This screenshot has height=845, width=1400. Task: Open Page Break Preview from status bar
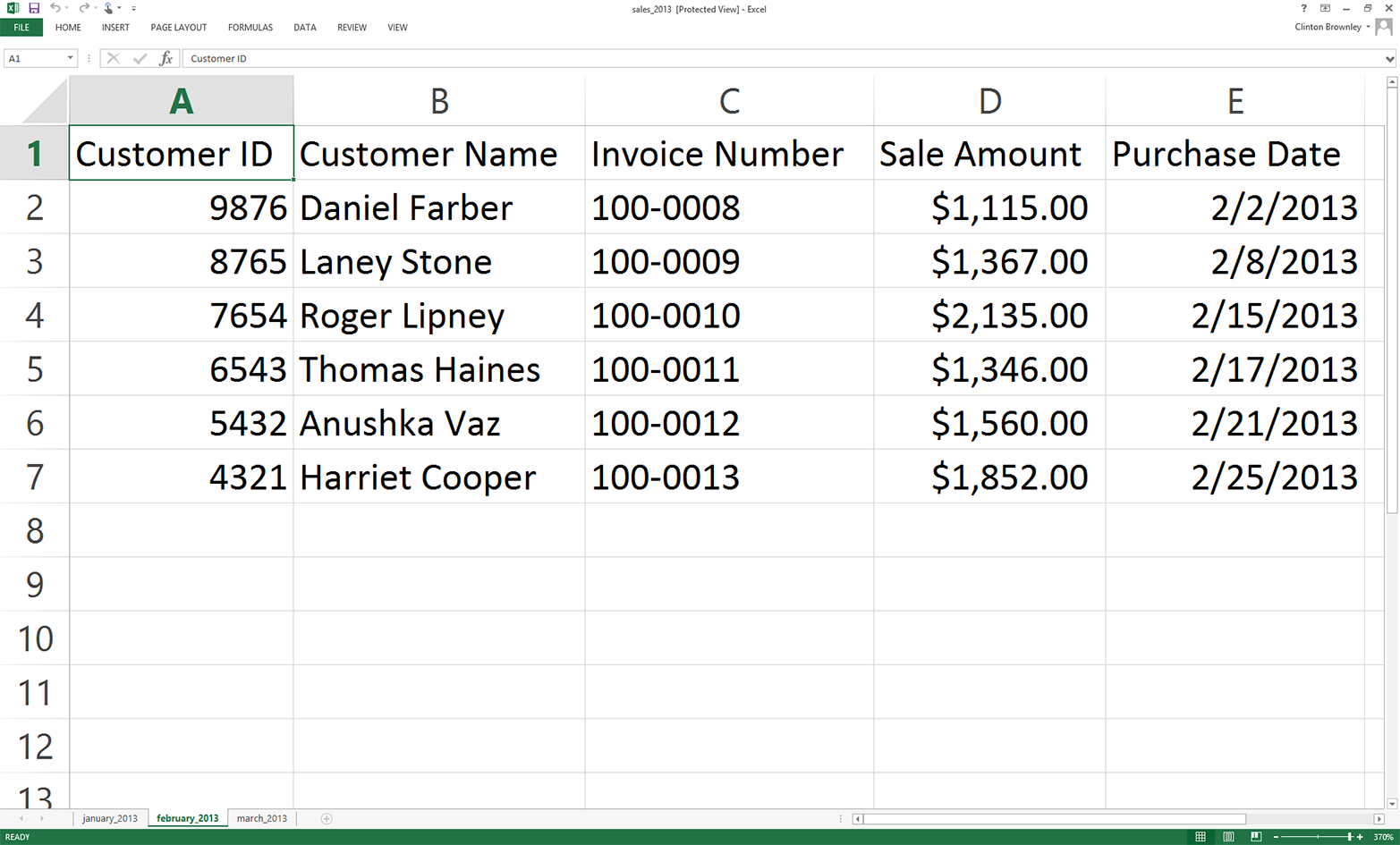click(1256, 839)
